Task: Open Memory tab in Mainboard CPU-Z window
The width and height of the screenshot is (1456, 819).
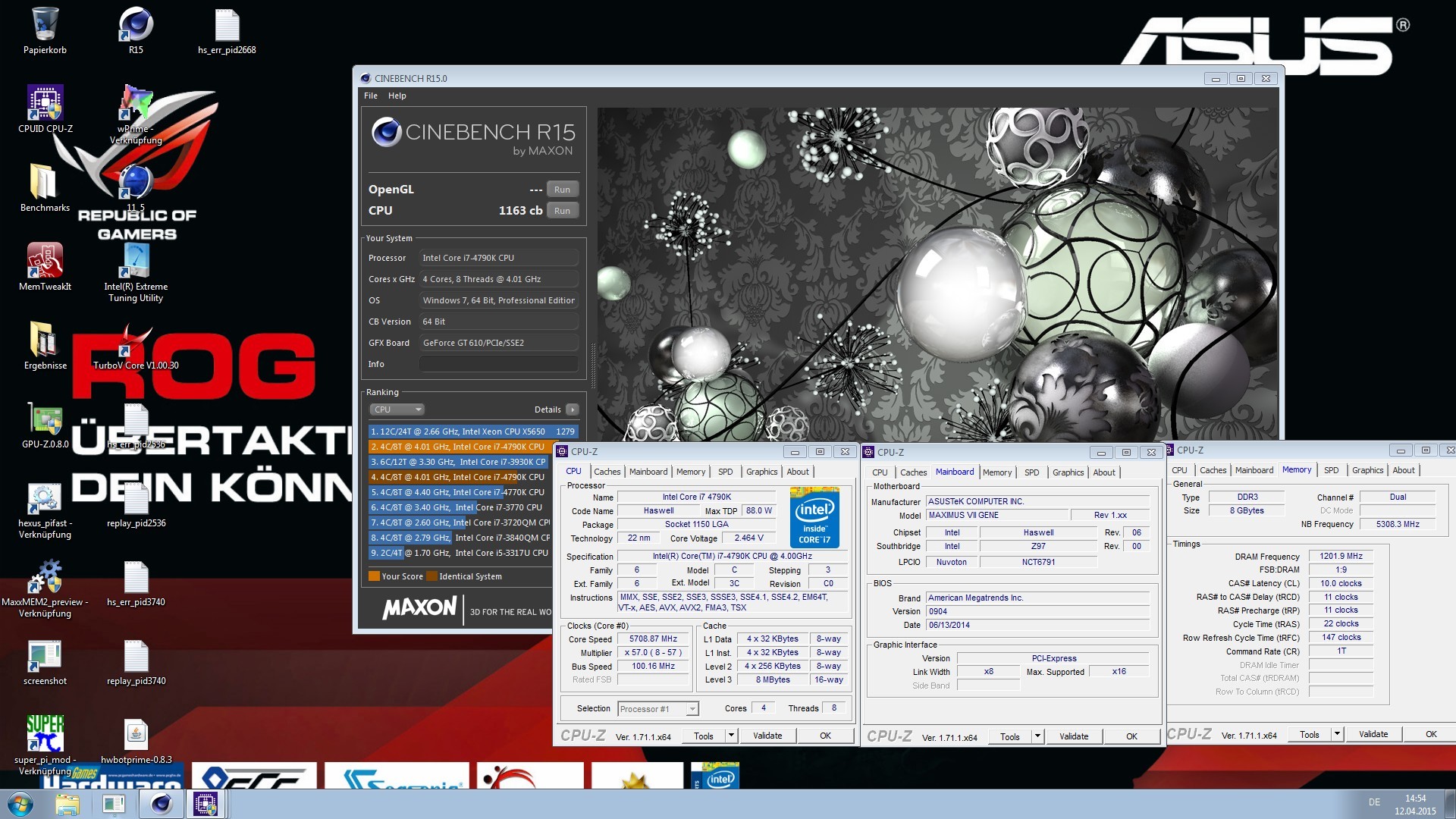Action: pos(996,472)
